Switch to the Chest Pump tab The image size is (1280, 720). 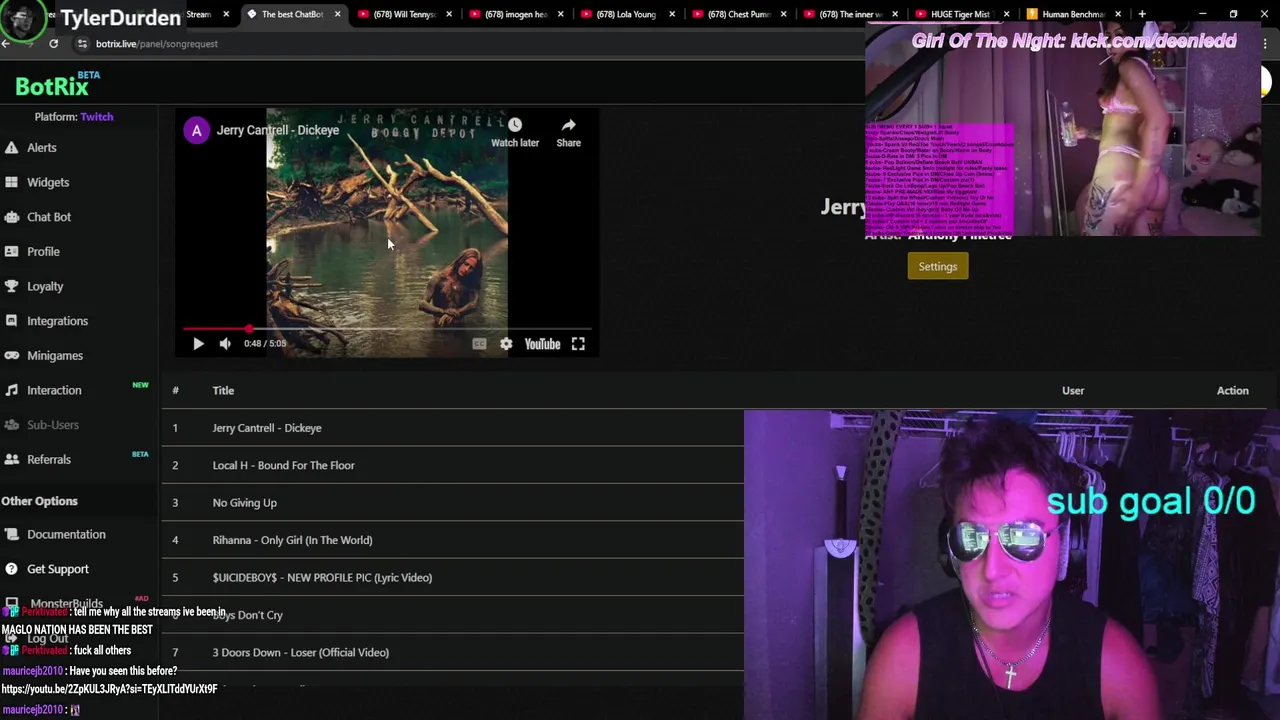click(739, 14)
